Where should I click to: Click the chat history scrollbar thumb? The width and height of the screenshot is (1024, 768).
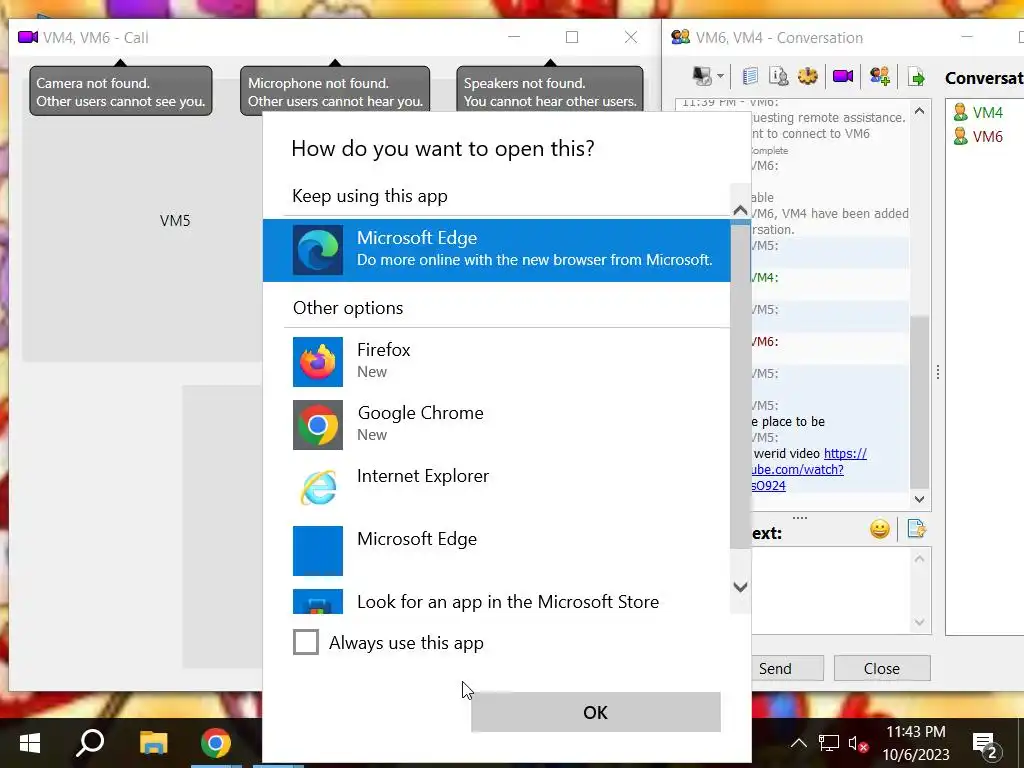[x=920, y=402]
